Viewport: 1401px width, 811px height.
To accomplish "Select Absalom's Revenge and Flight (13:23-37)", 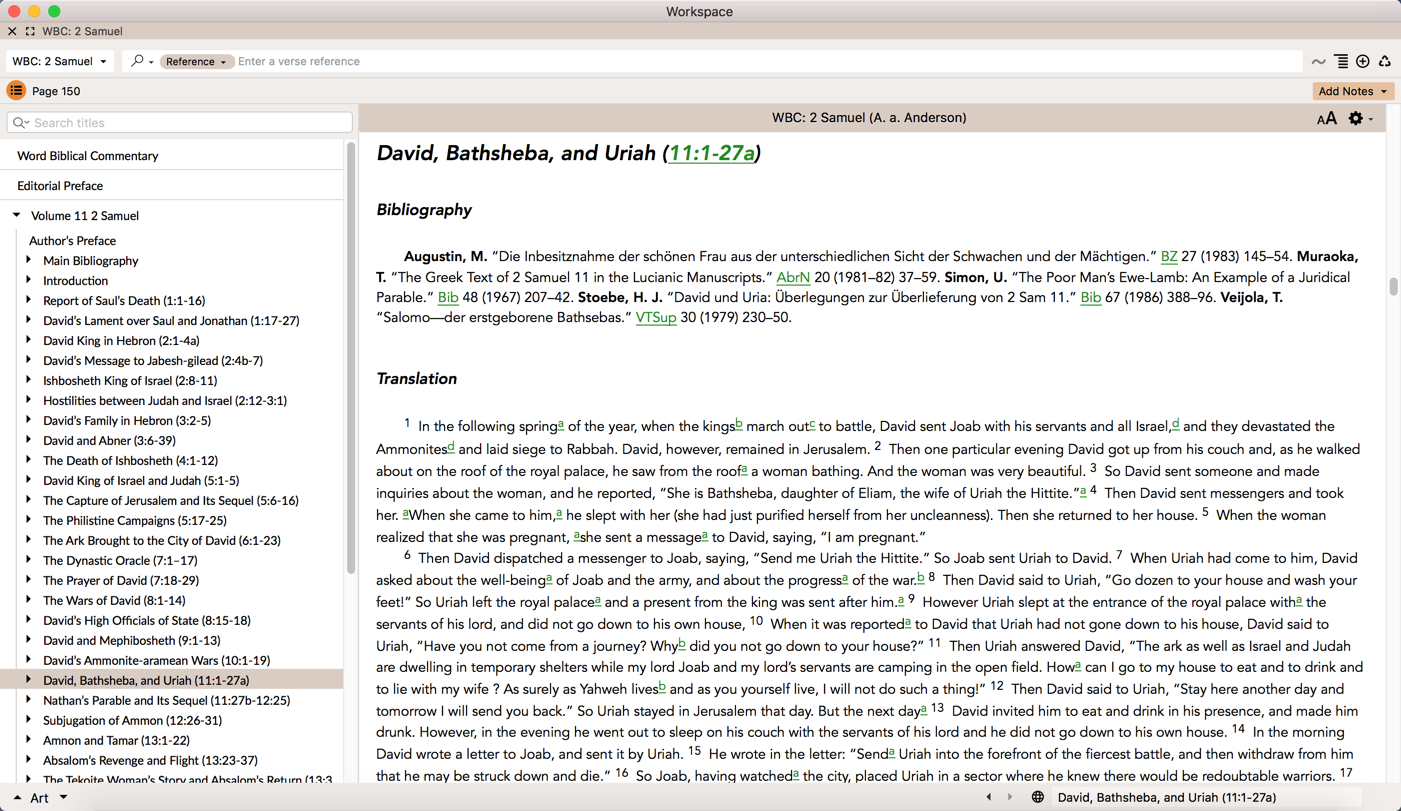I will point(150,761).
